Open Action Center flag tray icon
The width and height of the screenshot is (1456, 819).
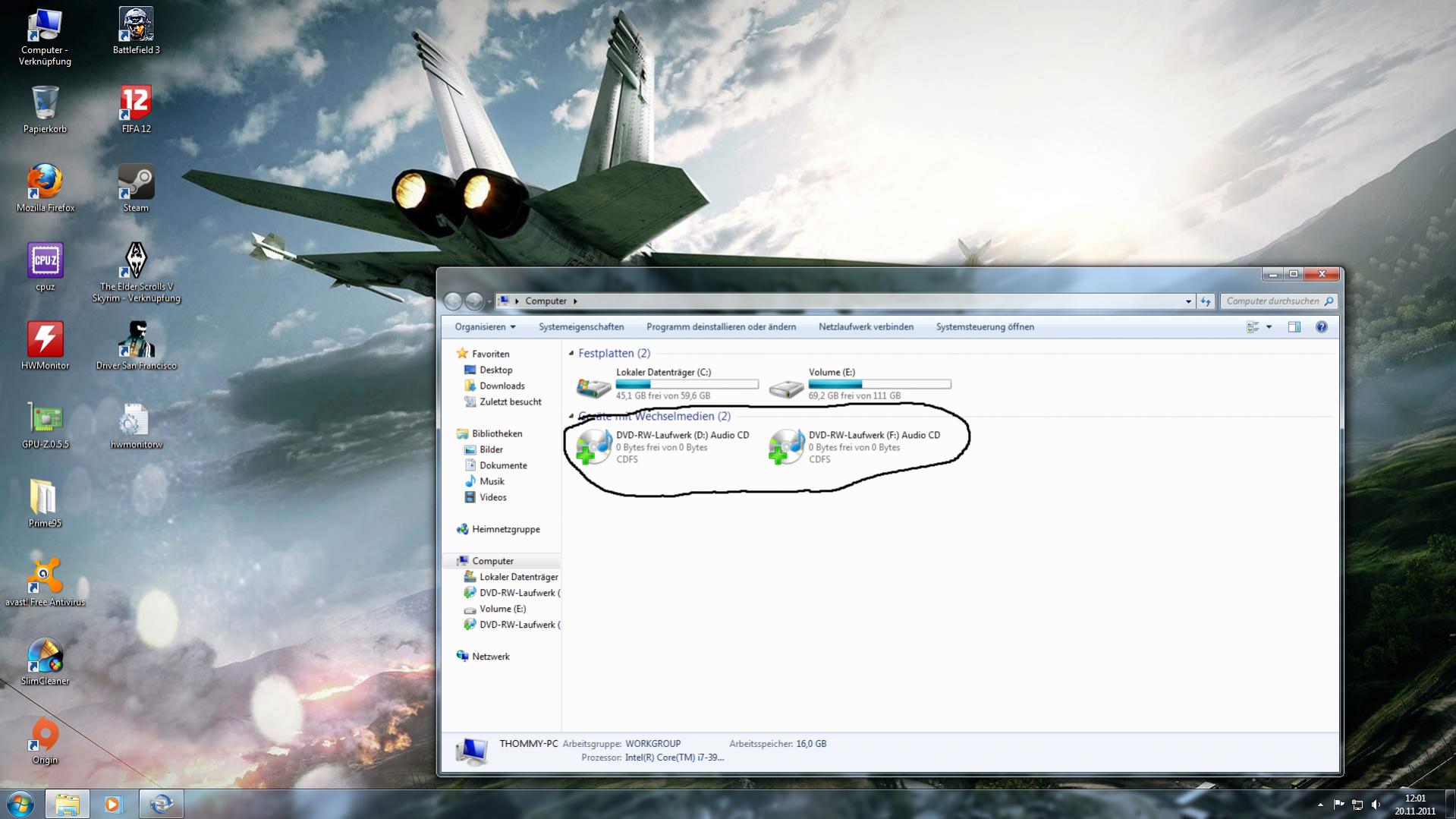pyautogui.click(x=1338, y=805)
